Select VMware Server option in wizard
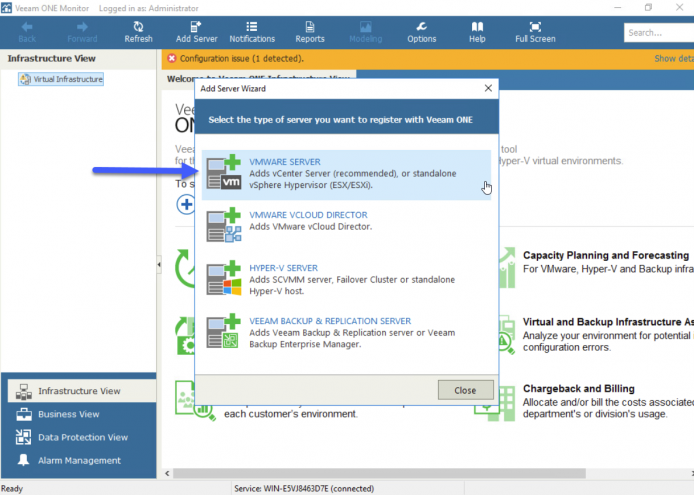This screenshot has width=694, height=495. click(347, 175)
